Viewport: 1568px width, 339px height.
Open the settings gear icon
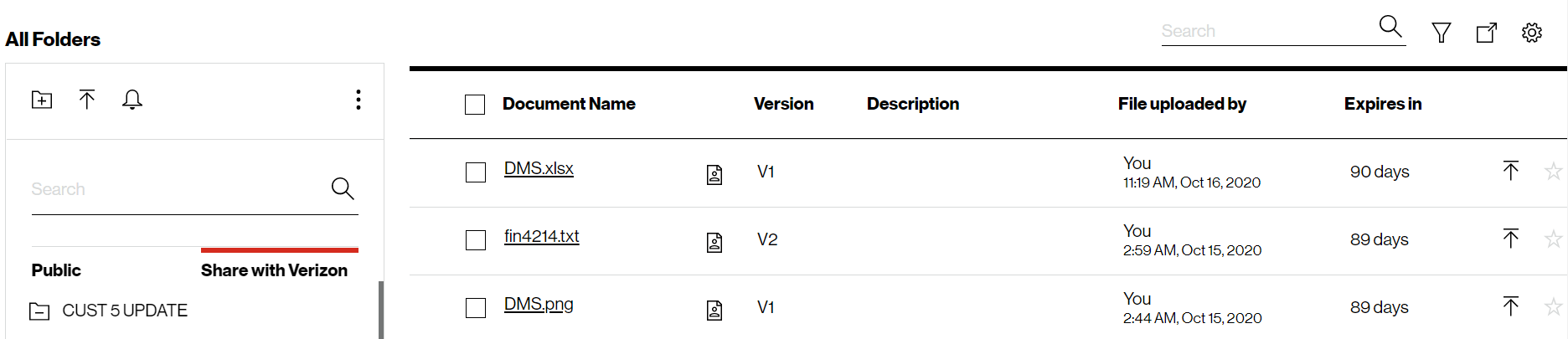click(1531, 33)
